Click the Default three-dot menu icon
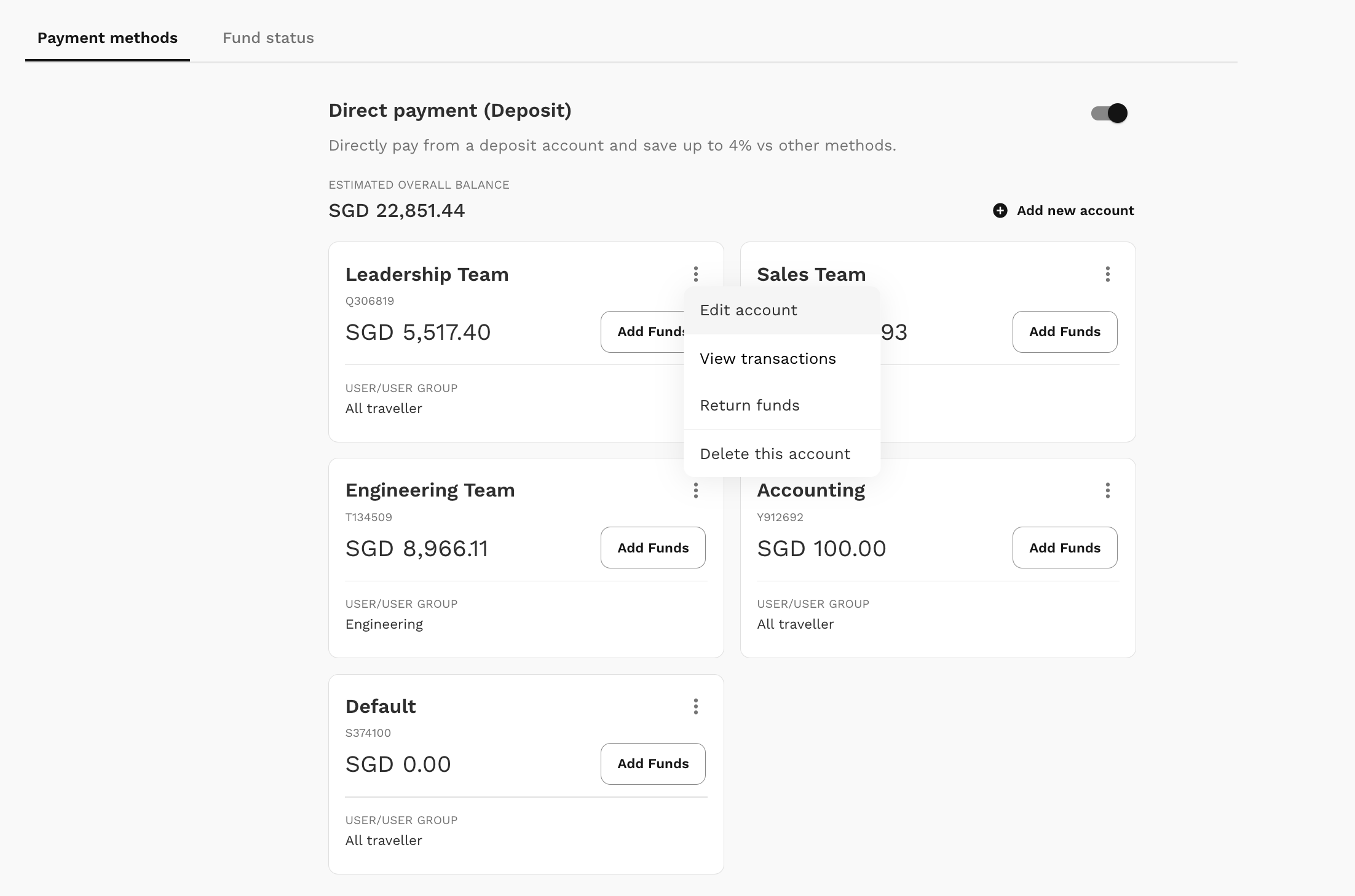This screenshot has width=1355, height=896. click(696, 706)
